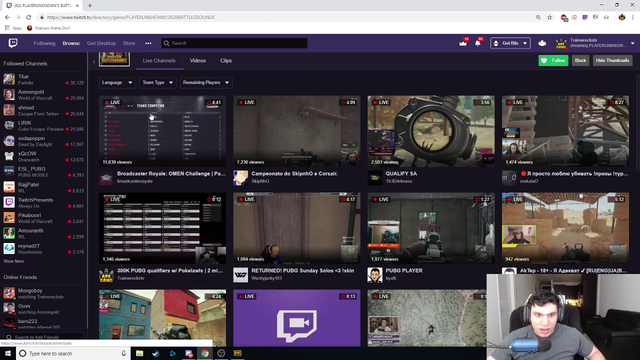
Task: Bookmark page with the star icon
Action: pos(549,17)
